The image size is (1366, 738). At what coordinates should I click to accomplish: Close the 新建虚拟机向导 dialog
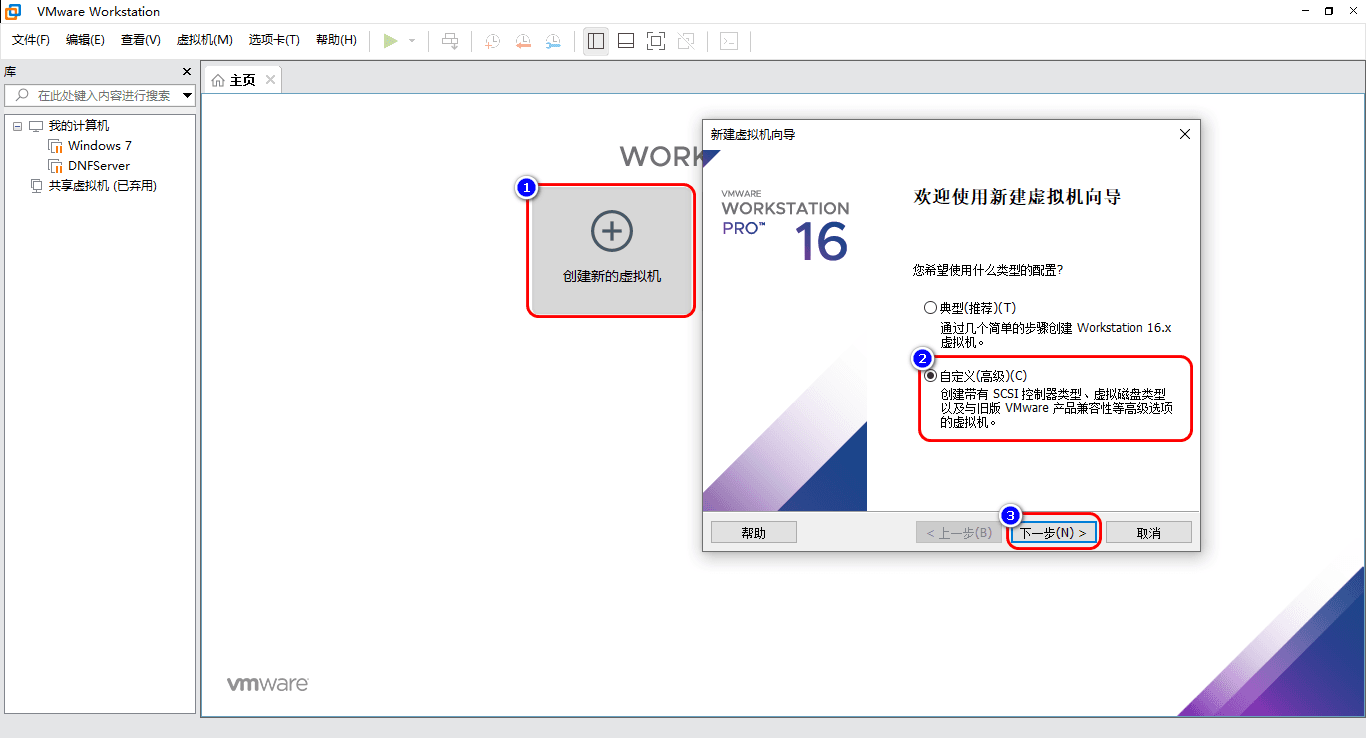click(1185, 134)
